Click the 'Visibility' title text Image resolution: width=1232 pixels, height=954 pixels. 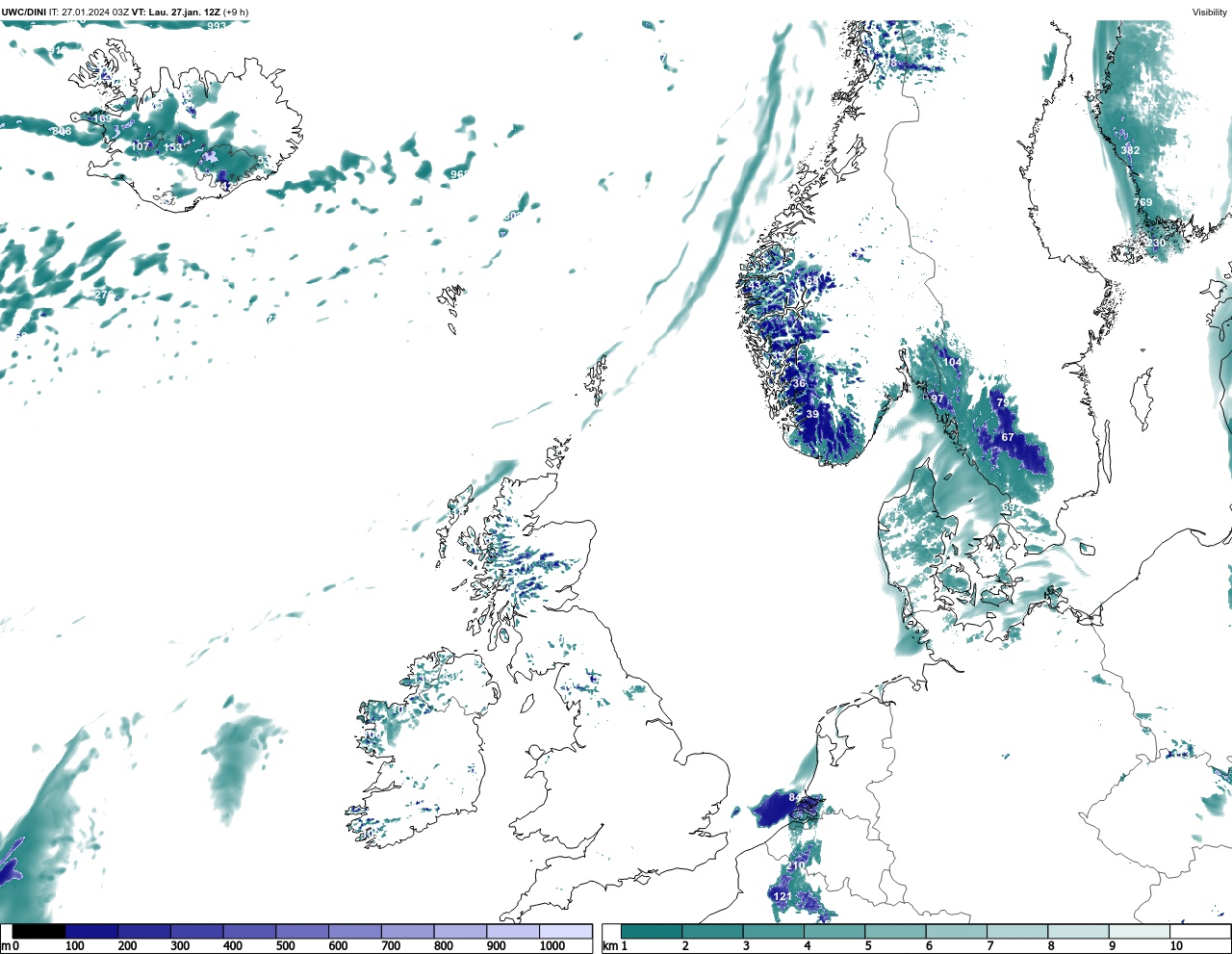coord(1209,13)
